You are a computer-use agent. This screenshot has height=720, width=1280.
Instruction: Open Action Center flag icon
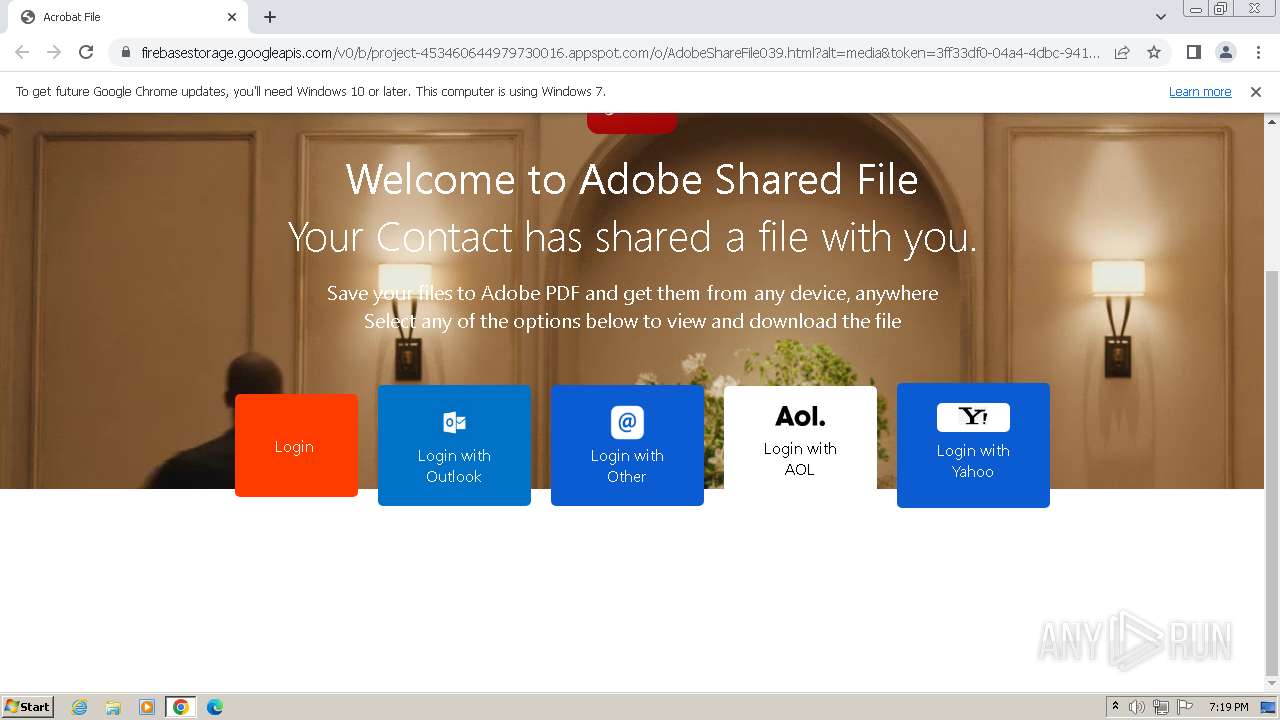pos(1185,707)
